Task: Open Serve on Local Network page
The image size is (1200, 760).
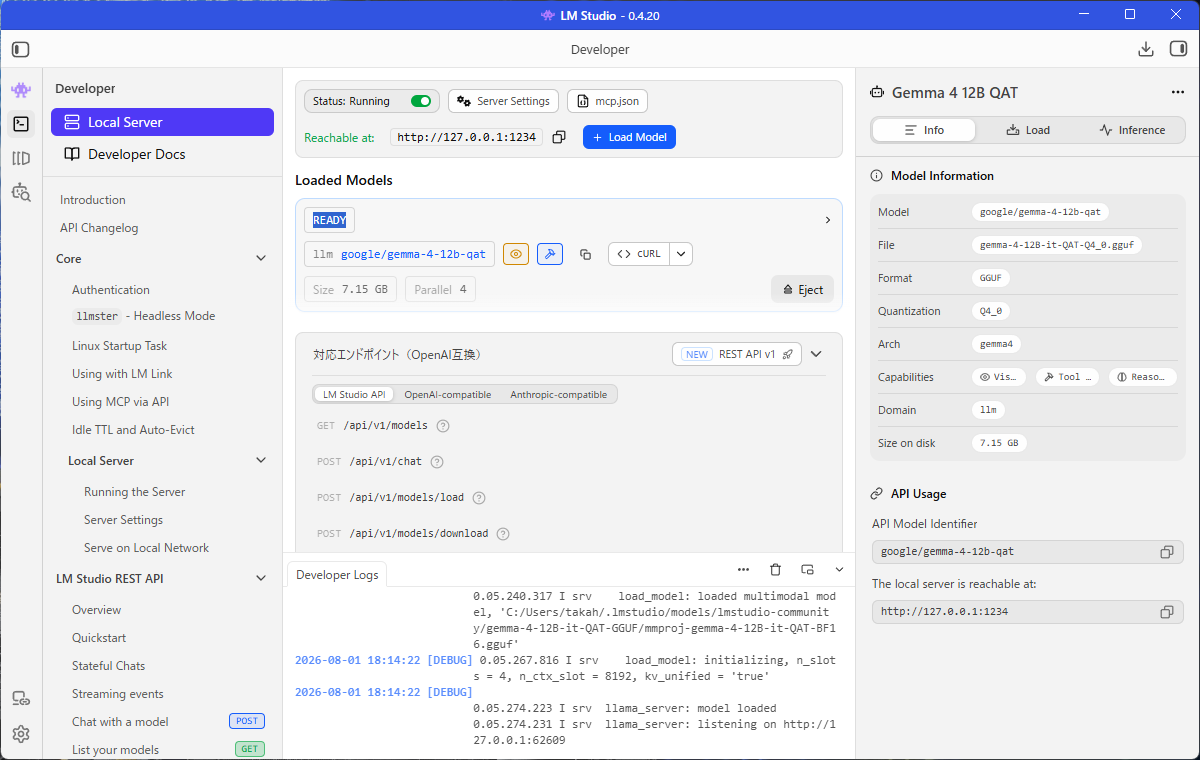Action: click(147, 548)
